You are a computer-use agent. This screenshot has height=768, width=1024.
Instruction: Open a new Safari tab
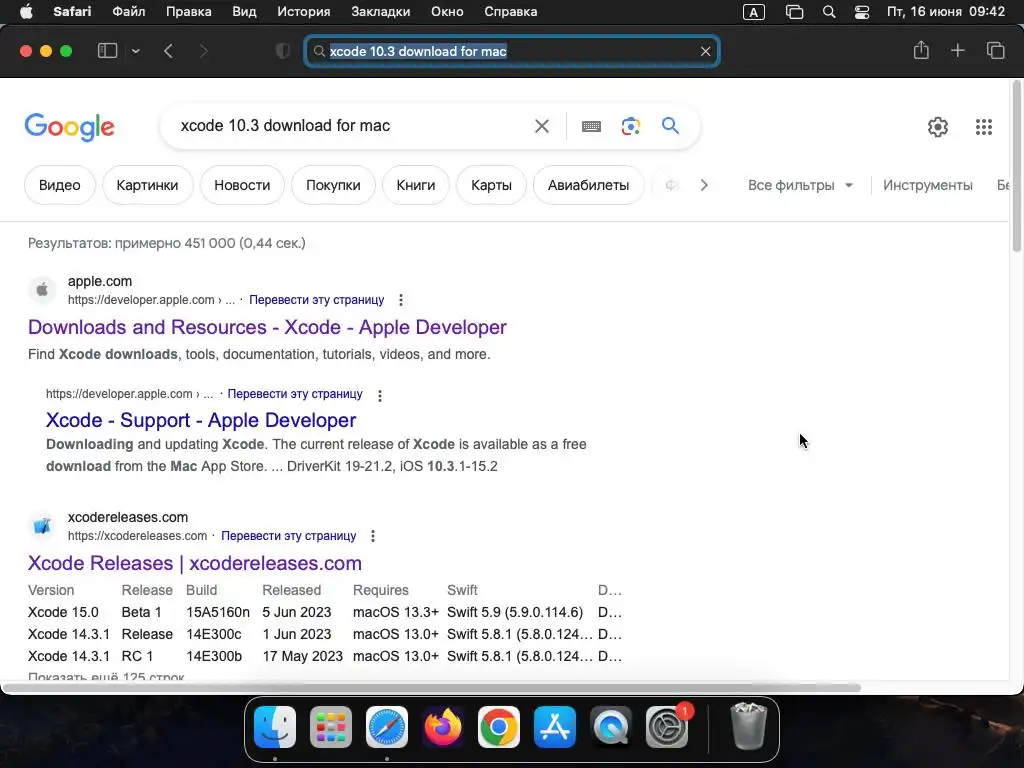[957, 50]
